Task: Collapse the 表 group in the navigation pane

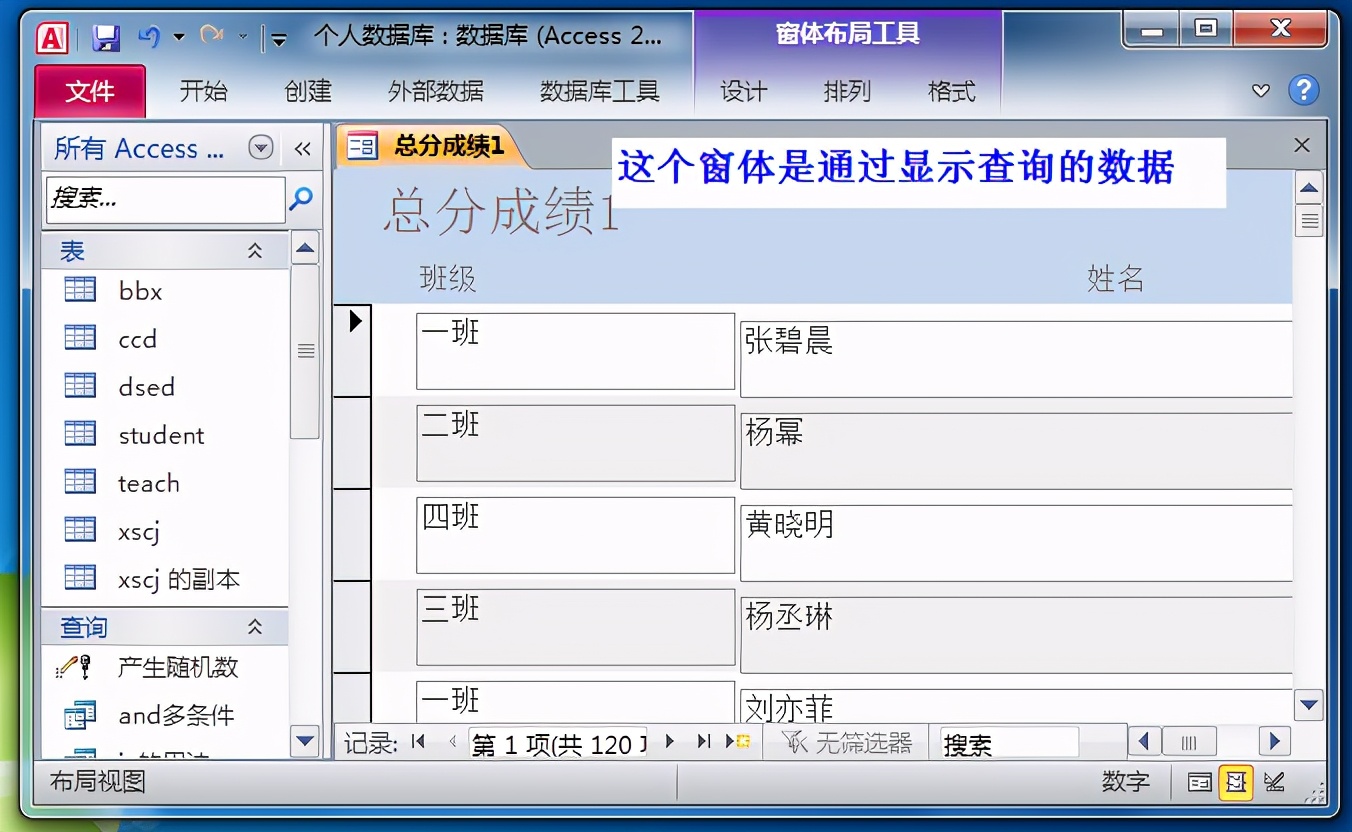Action: 255,250
